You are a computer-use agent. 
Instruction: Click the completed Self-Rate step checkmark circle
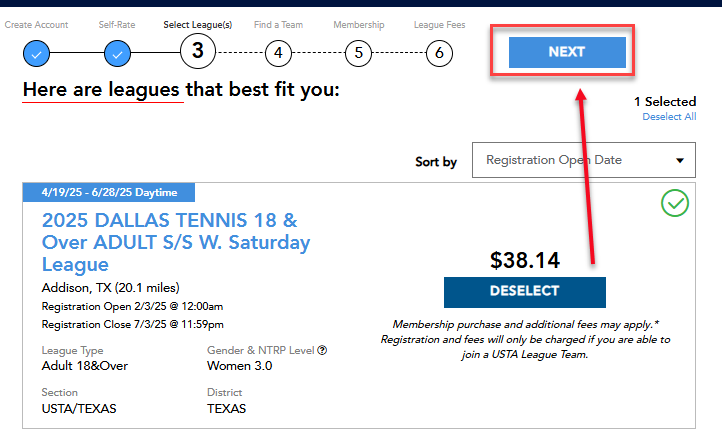(117, 54)
